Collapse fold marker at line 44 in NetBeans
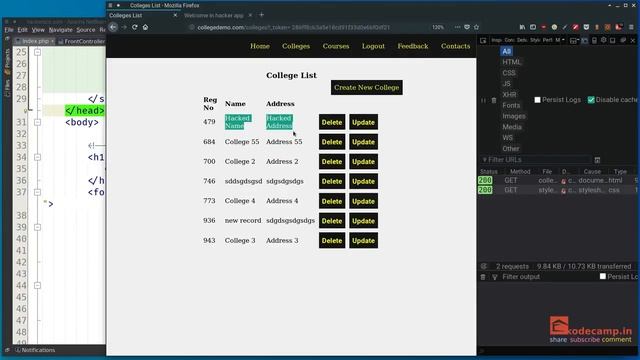Screen dimensions: 640x360 tap(38, 285)
